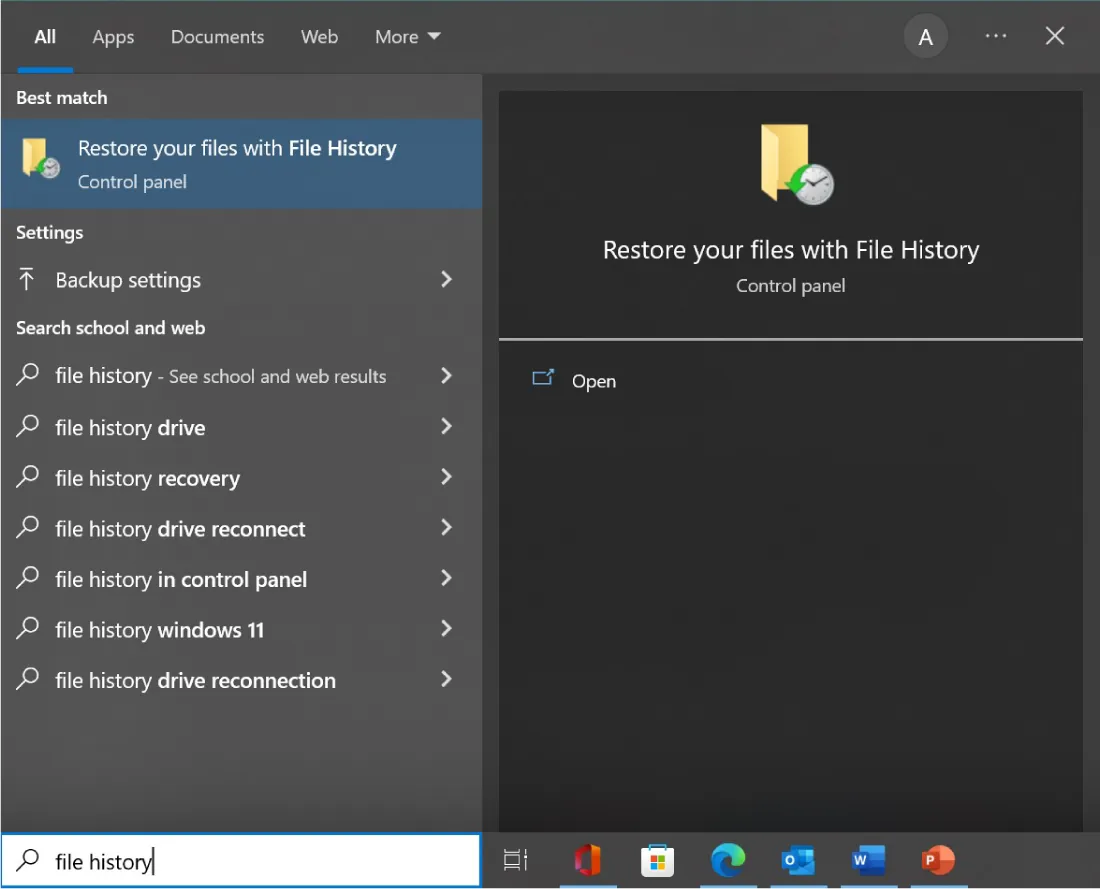
Task: Start Outlook from the taskbar
Action: pyautogui.click(x=798, y=860)
